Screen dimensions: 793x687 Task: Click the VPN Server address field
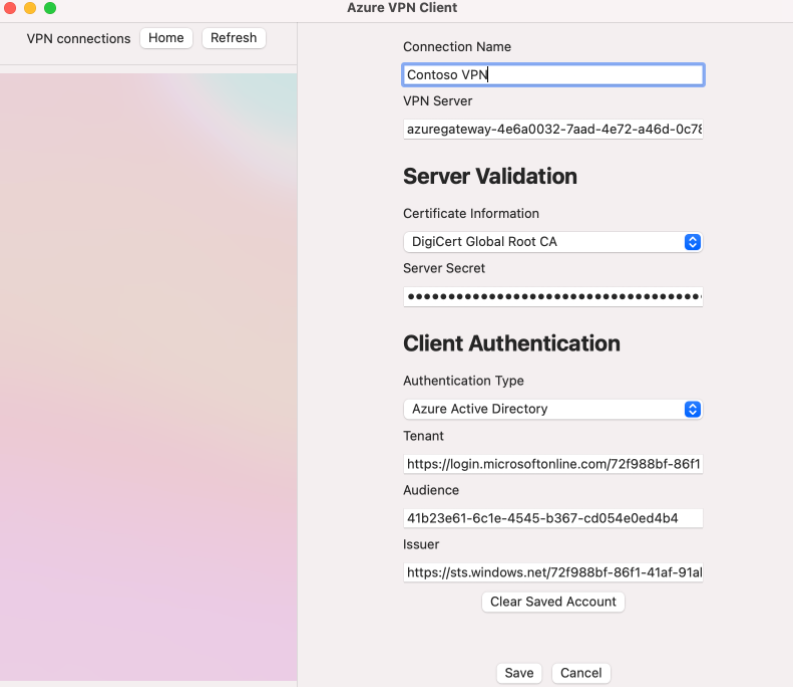pos(553,130)
